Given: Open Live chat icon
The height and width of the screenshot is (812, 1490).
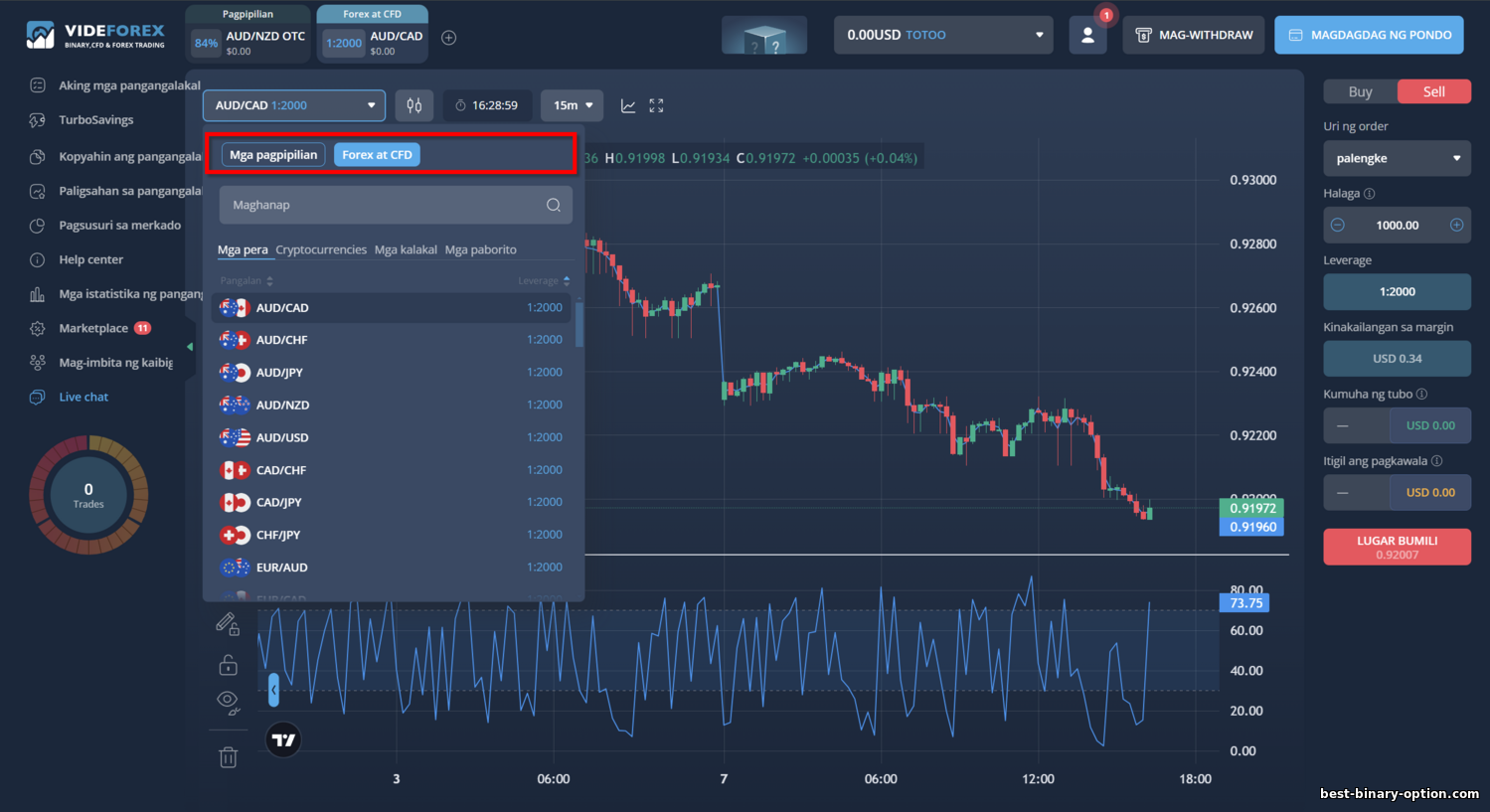Looking at the screenshot, I should click(x=38, y=397).
